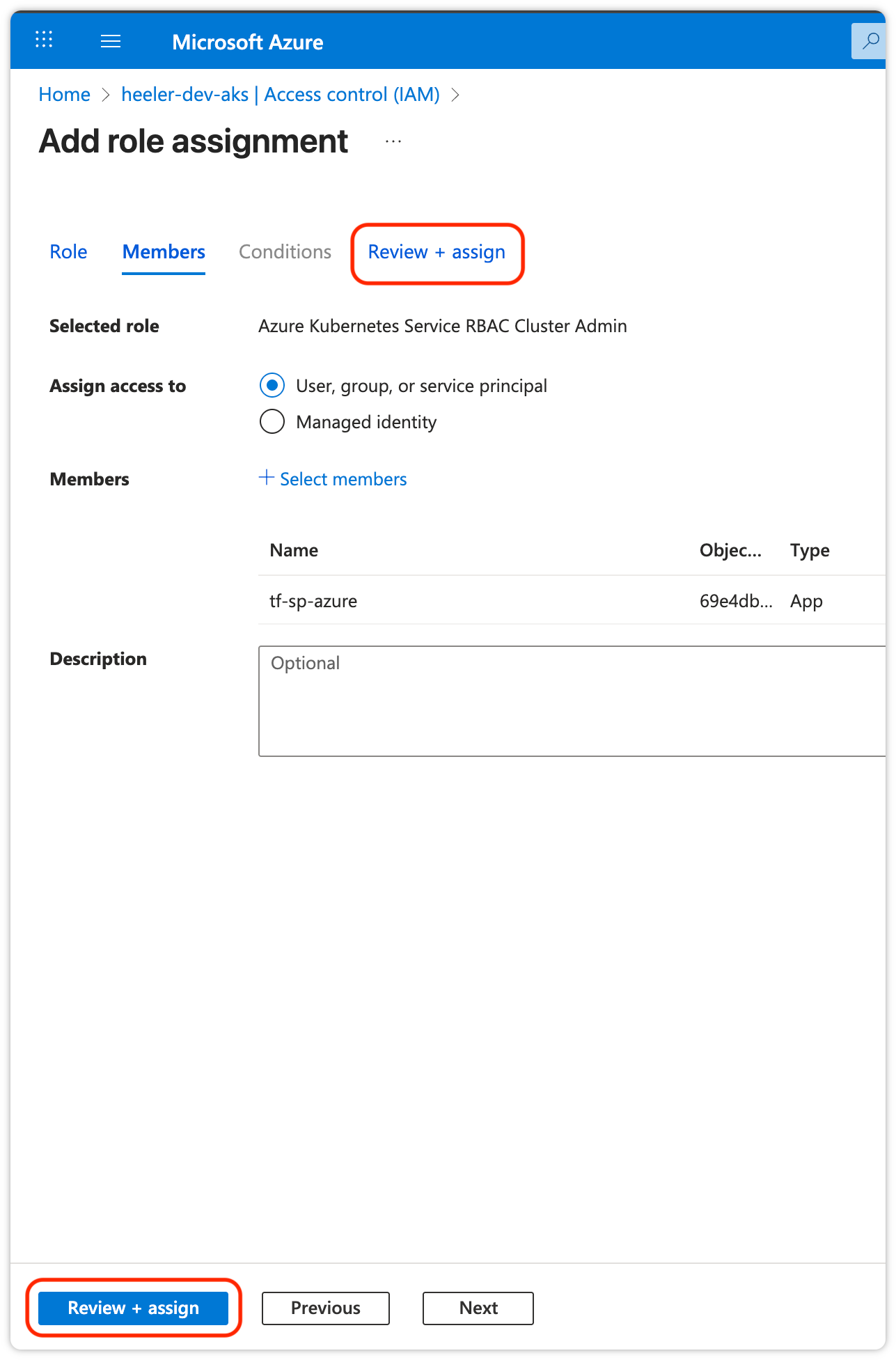
Task: Navigate to Home breadcrumb link
Action: pos(64,95)
